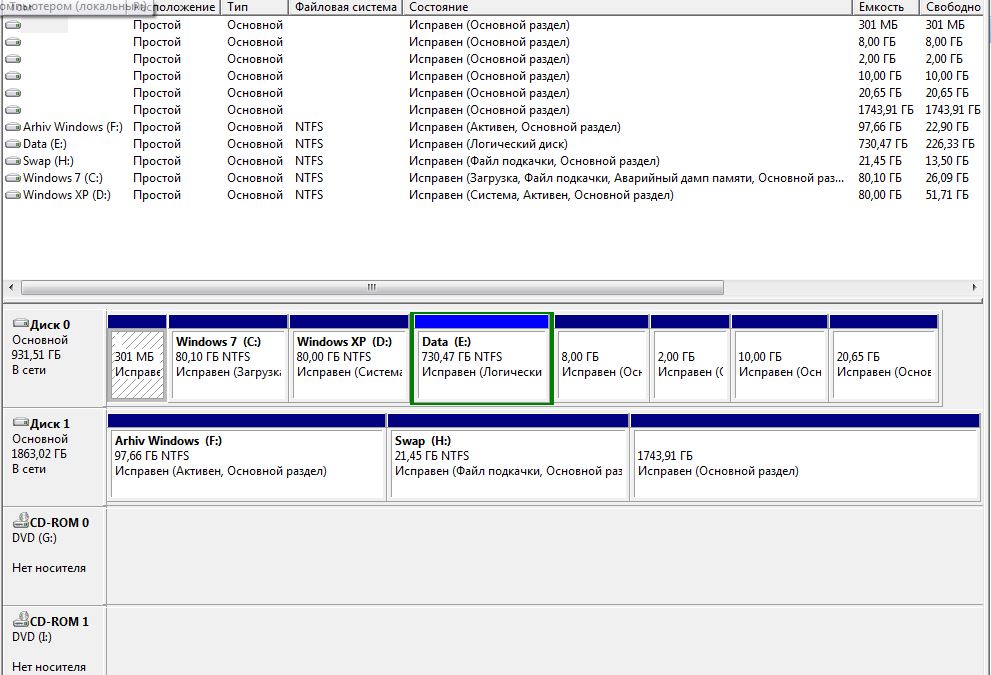This screenshot has width=991, height=675.
Task: Click the 'Исправен (Логический диск)' status cell
Action: coord(489,144)
